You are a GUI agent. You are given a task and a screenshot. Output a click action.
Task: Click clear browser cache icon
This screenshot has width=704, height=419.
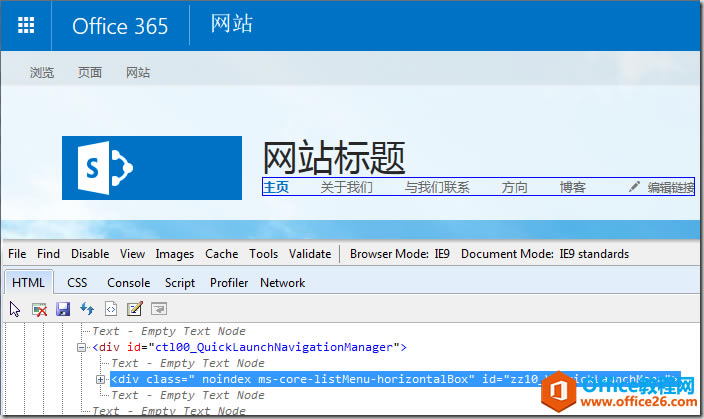pyautogui.click(x=40, y=309)
